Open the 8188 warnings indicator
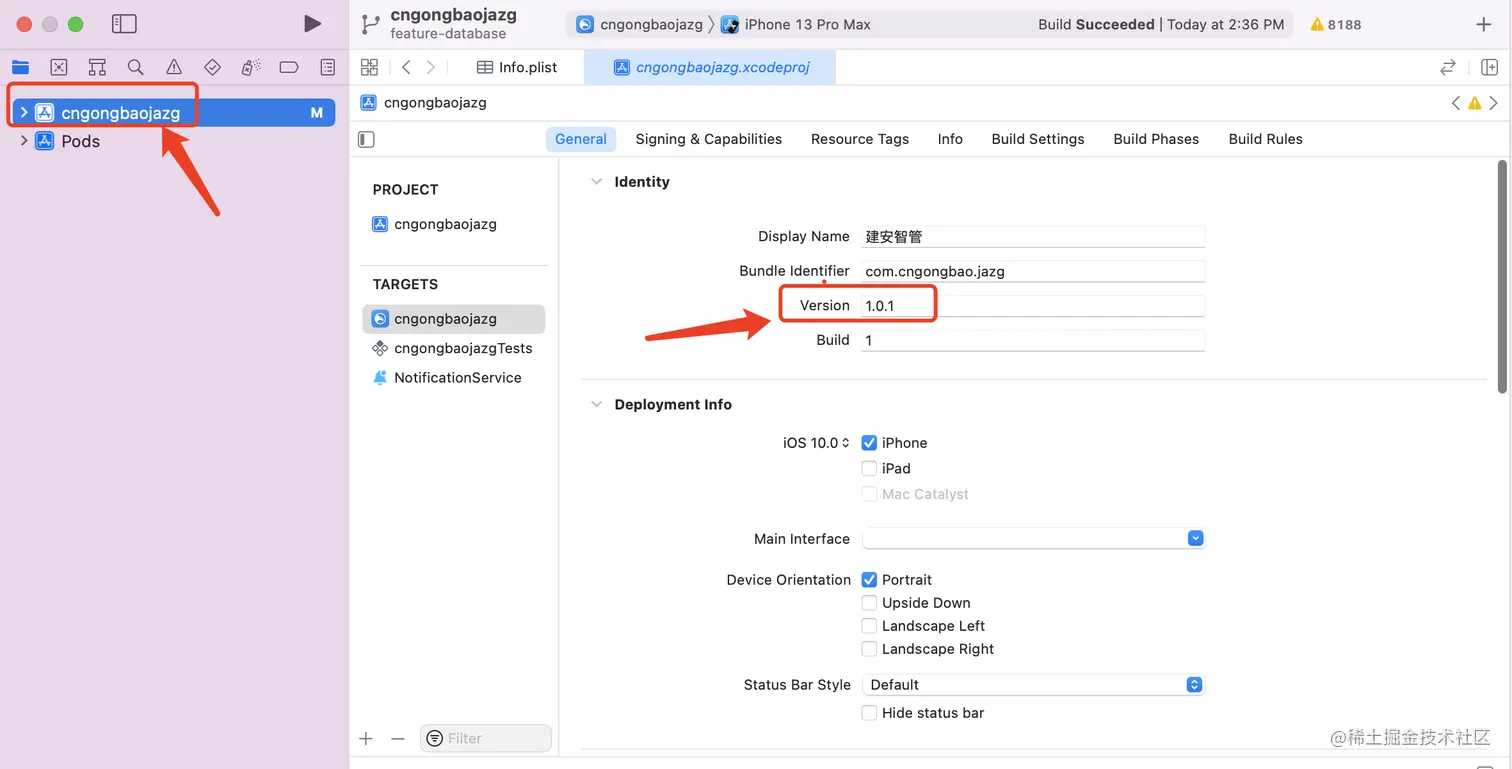The image size is (1512, 769). coord(1336,24)
